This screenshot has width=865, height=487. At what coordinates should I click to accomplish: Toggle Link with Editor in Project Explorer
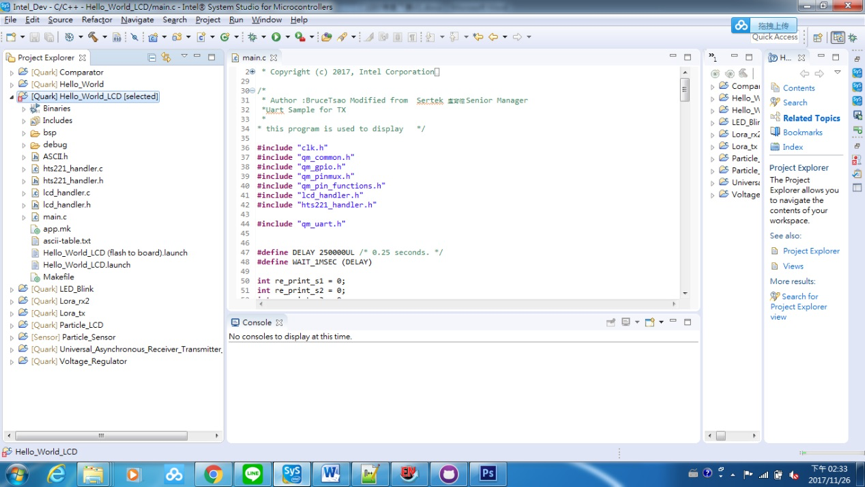165,57
